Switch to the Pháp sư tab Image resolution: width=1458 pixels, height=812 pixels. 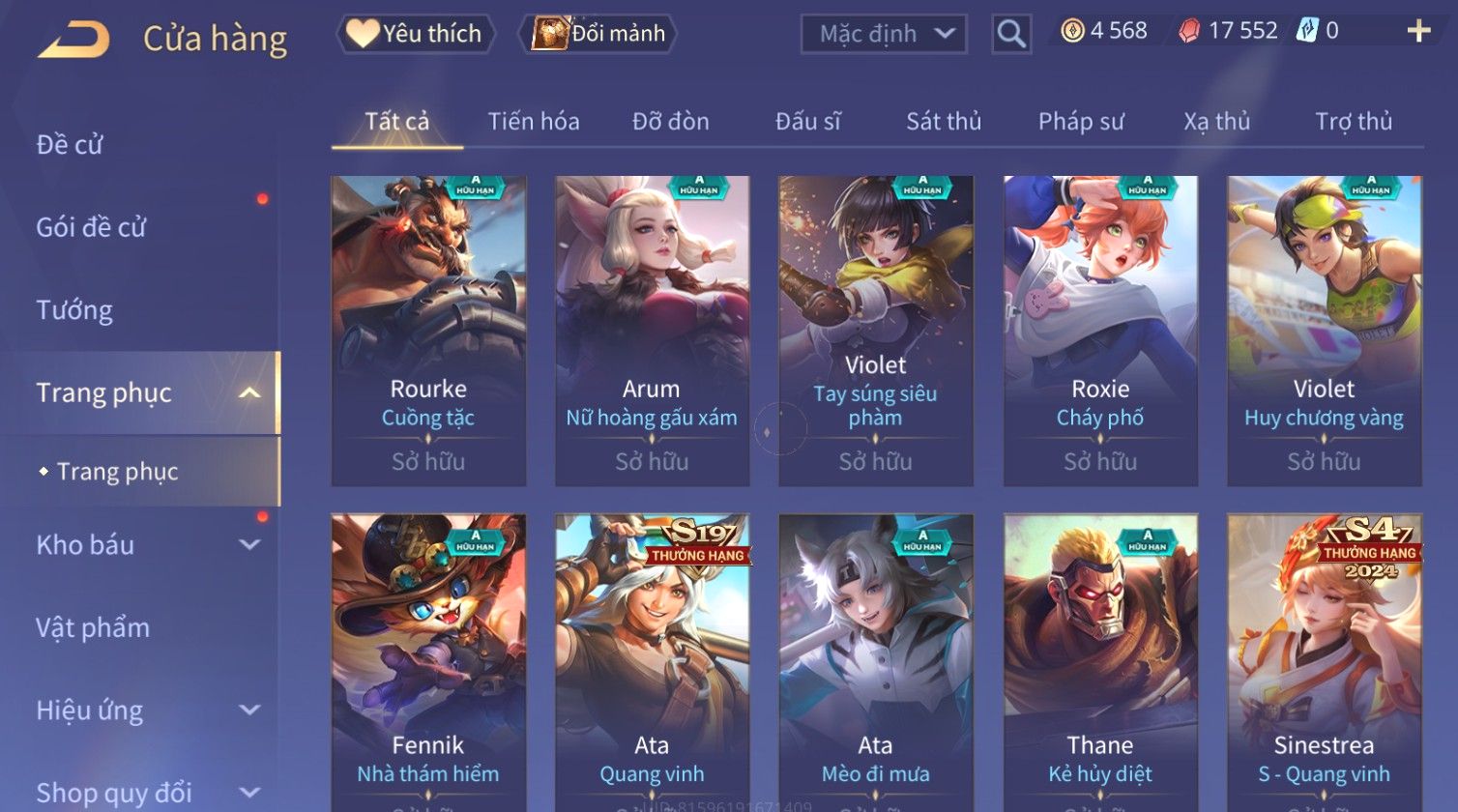tap(1081, 122)
